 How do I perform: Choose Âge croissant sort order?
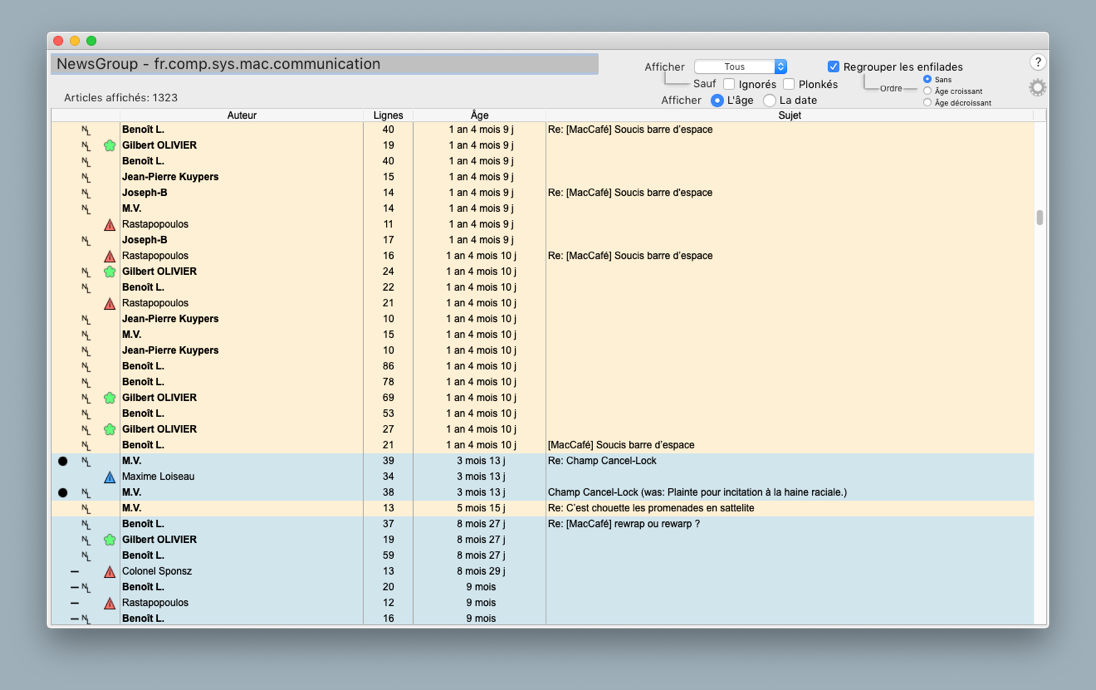(928, 91)
